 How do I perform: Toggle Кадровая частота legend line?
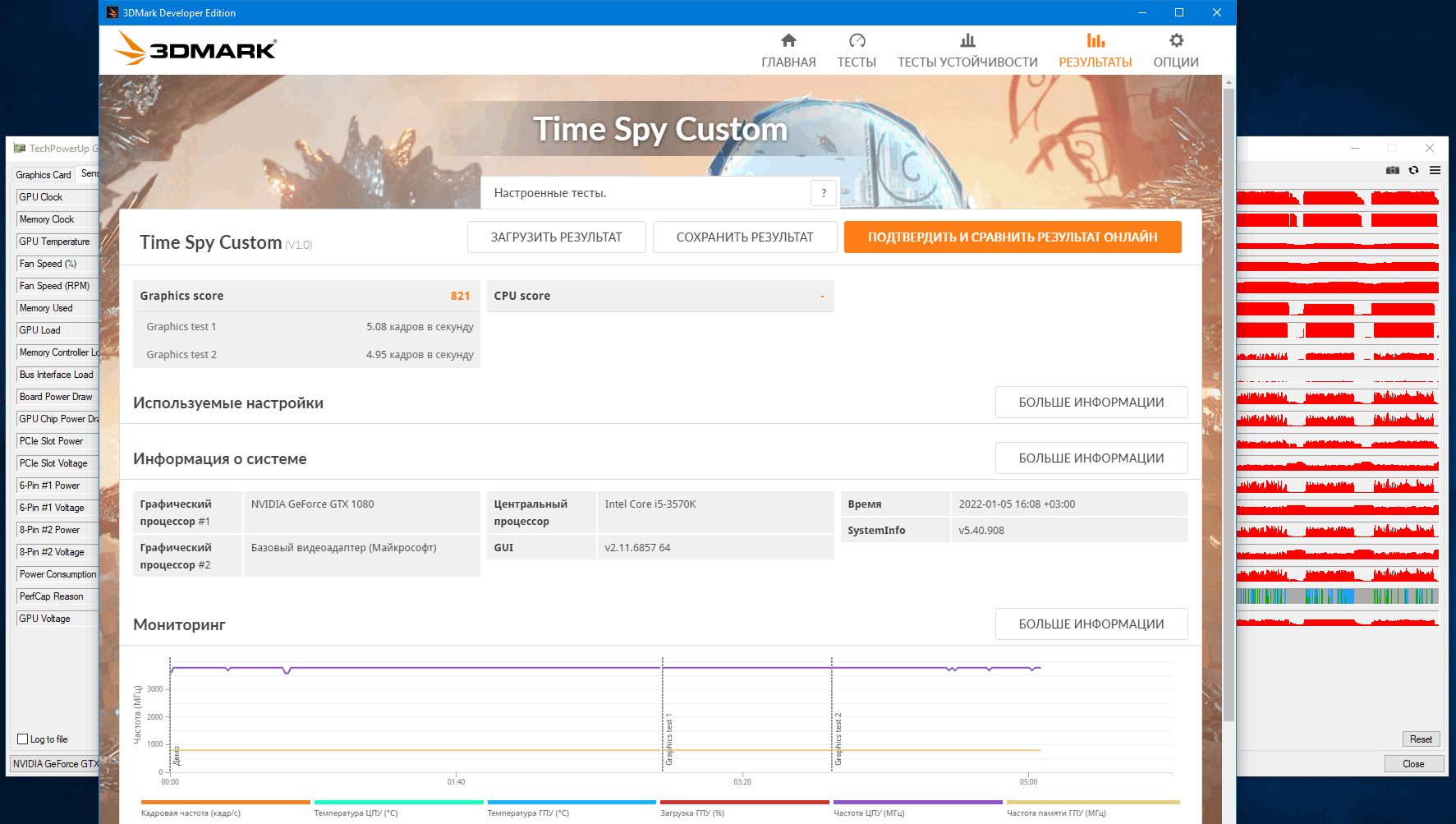(x=225, y=808)
